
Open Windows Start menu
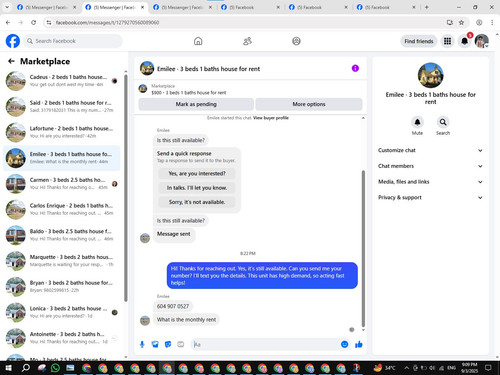pos(8,368)
